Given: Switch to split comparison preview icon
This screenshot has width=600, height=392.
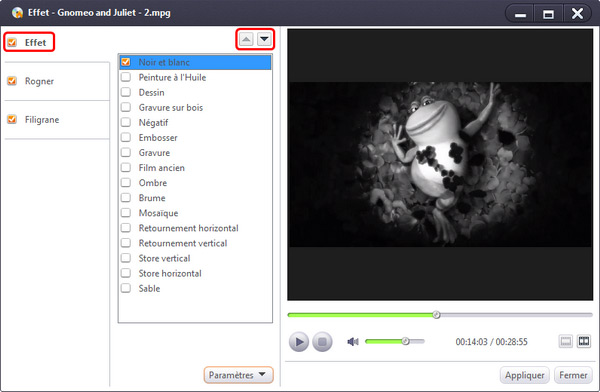Looking at the screenshot, I should click(x=584, y=341).
